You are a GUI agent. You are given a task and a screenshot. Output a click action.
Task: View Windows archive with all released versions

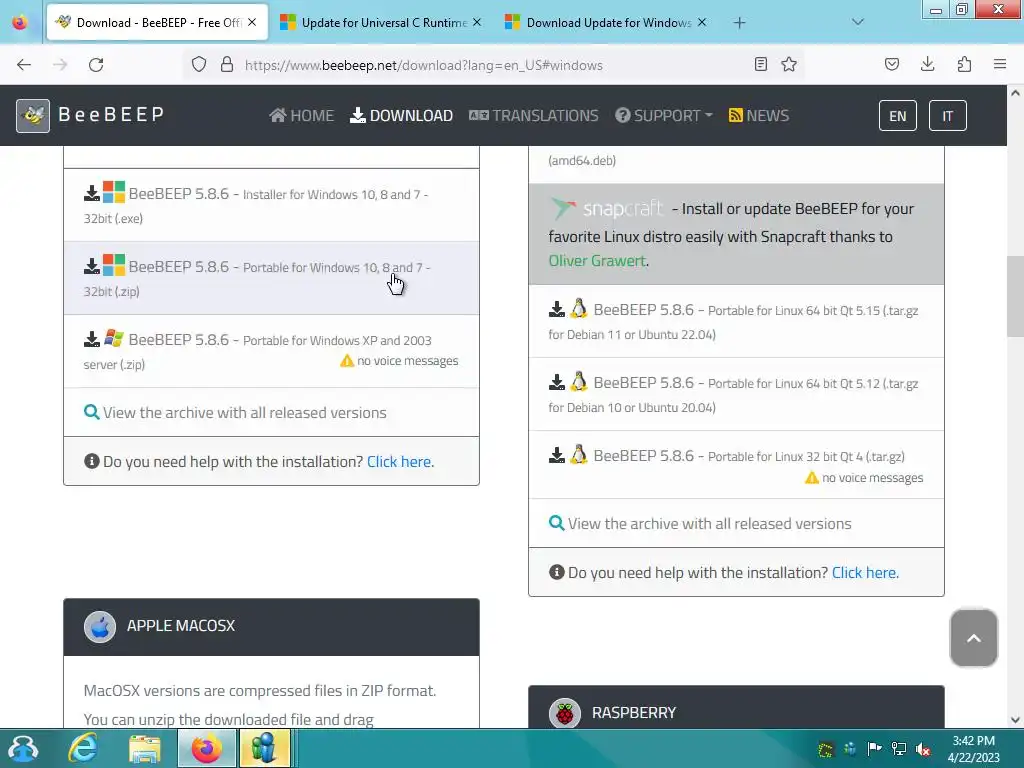[x=244, y=413]
